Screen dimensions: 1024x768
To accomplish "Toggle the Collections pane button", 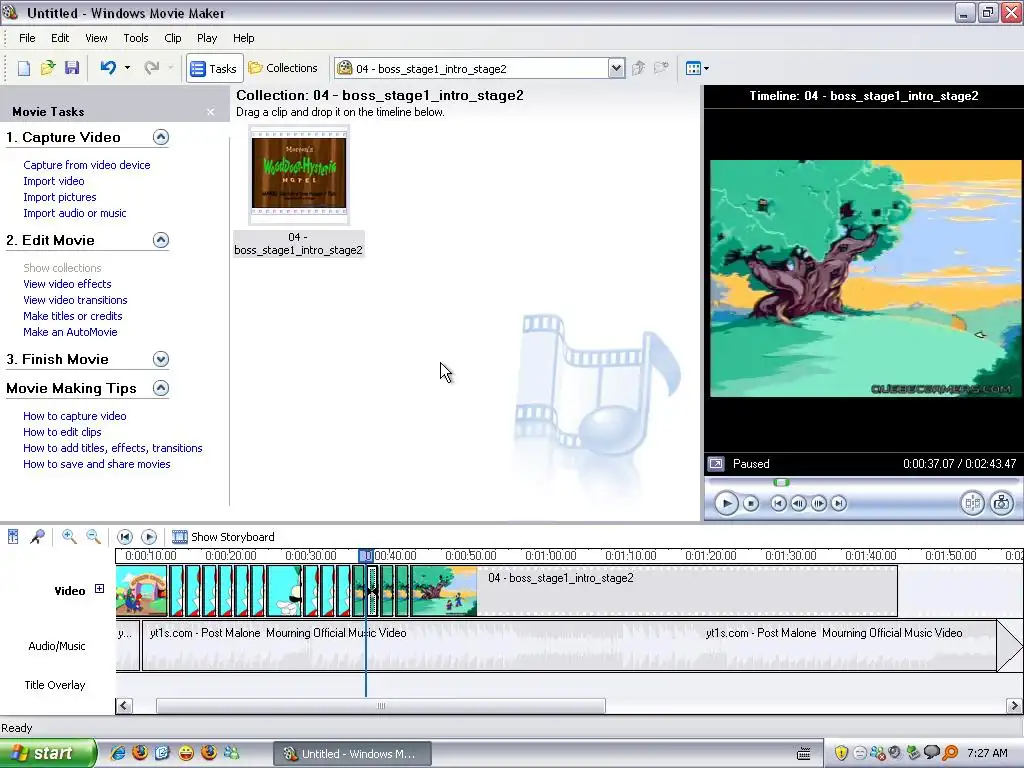I will coord(283,68).
